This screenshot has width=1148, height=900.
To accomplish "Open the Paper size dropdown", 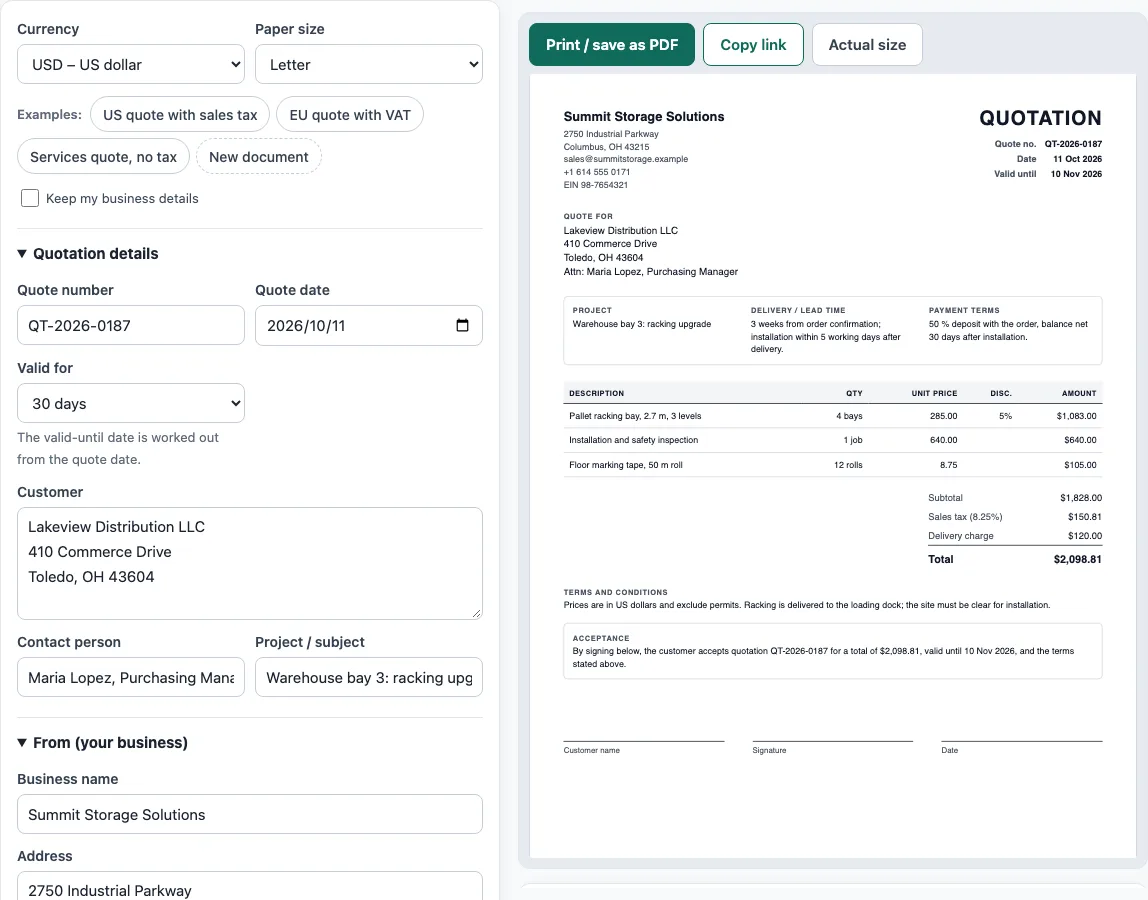I will [369, 64].
